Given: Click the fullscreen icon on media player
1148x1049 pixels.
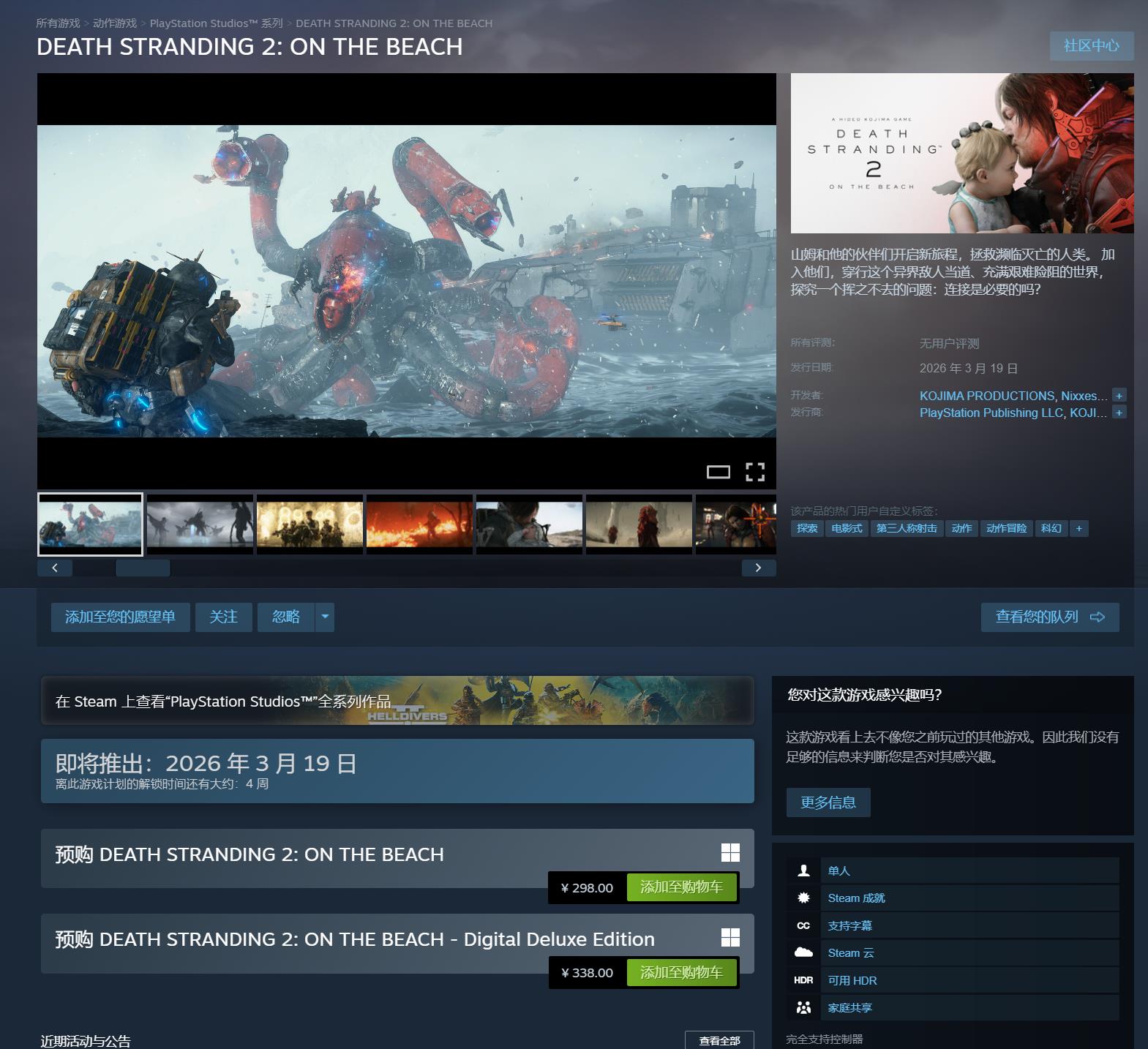Looking at the screenshot, I should tap(755, 472).
